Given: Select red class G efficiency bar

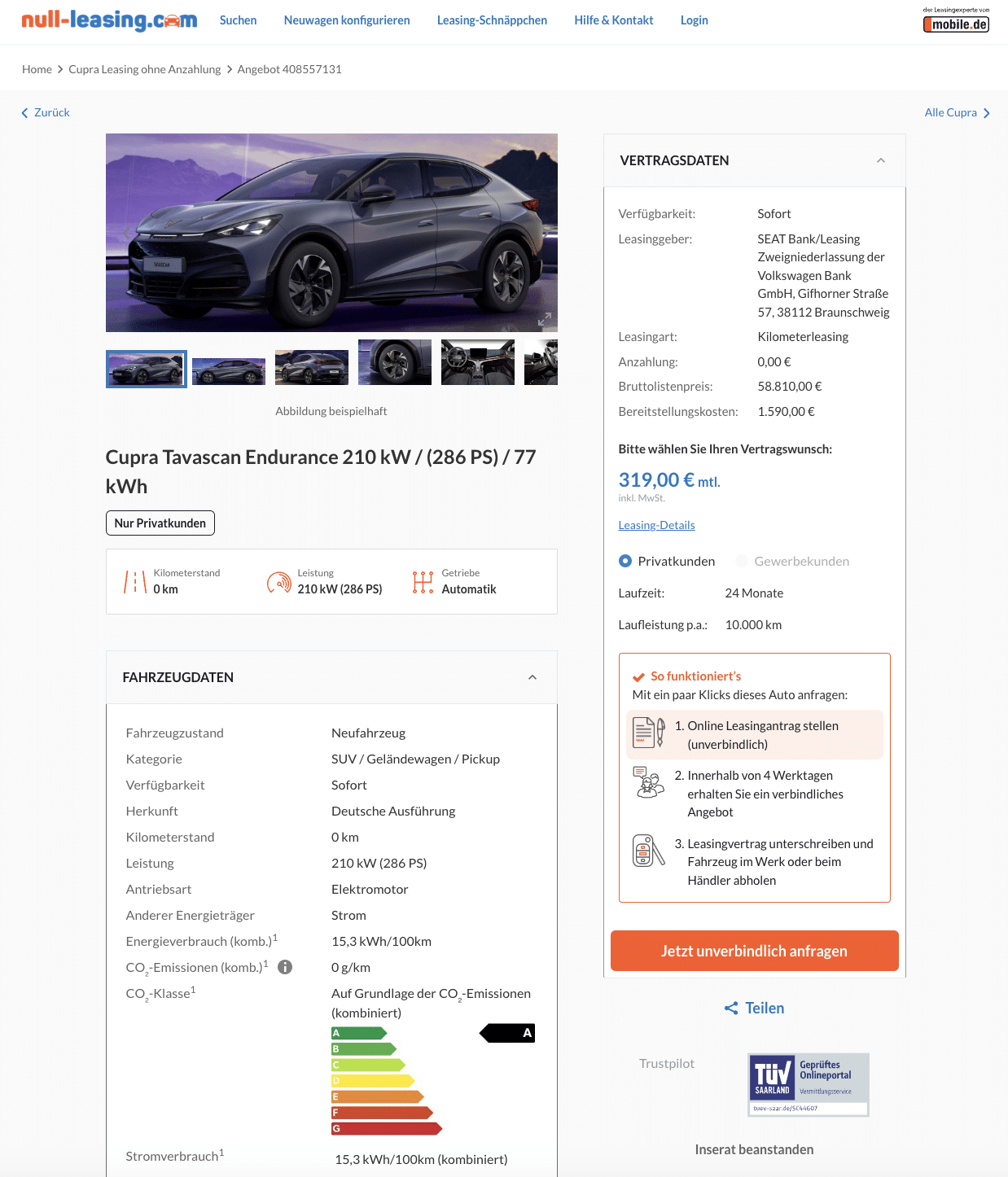Looking at the screenshot, I should 387,1129.
